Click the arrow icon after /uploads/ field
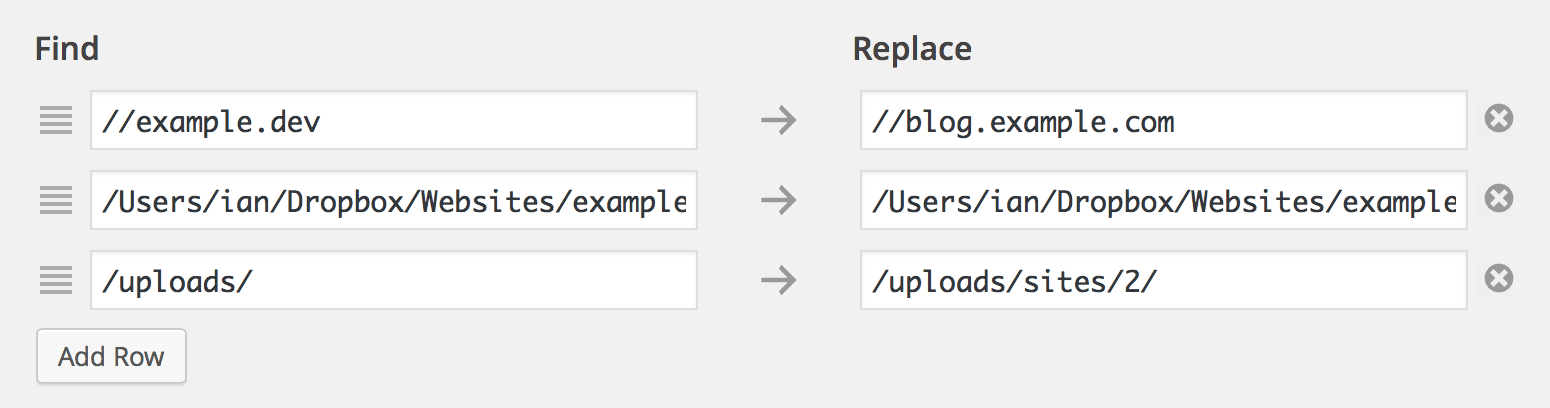This screenshot has width=1550, height=408. click(x=778, y=280)
